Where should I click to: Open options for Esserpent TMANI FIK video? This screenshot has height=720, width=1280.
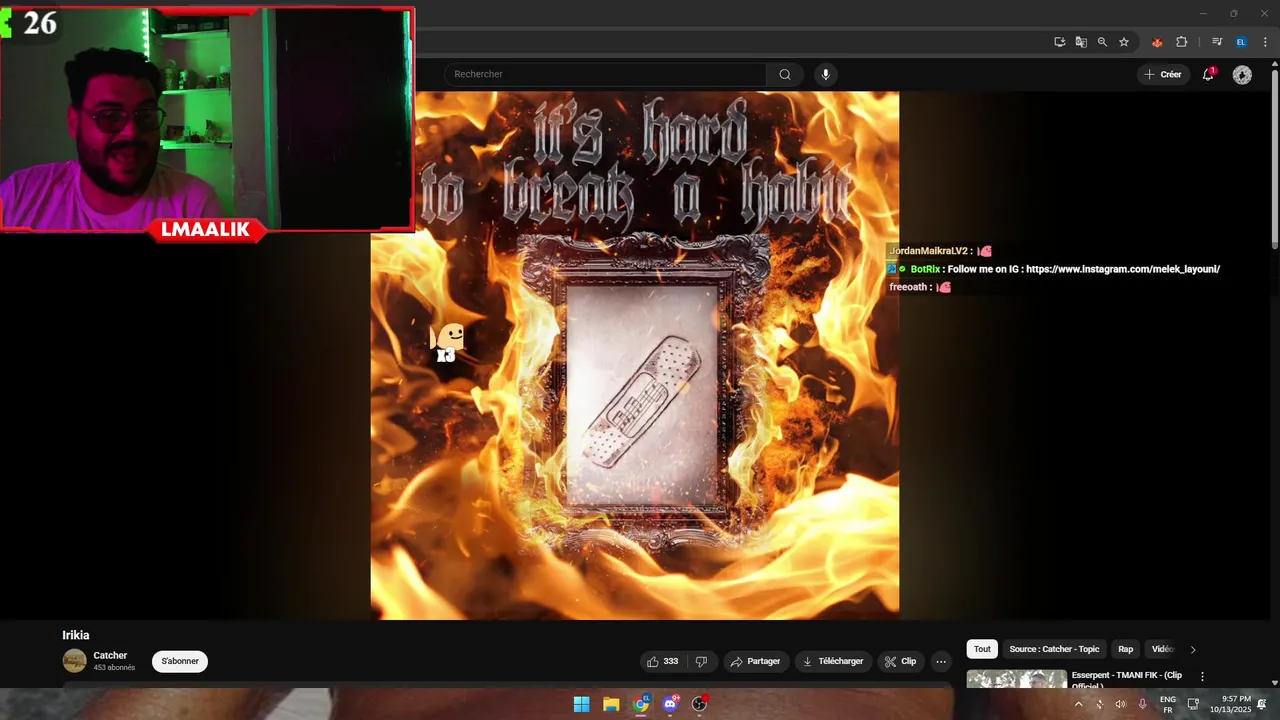point(1202,677)
